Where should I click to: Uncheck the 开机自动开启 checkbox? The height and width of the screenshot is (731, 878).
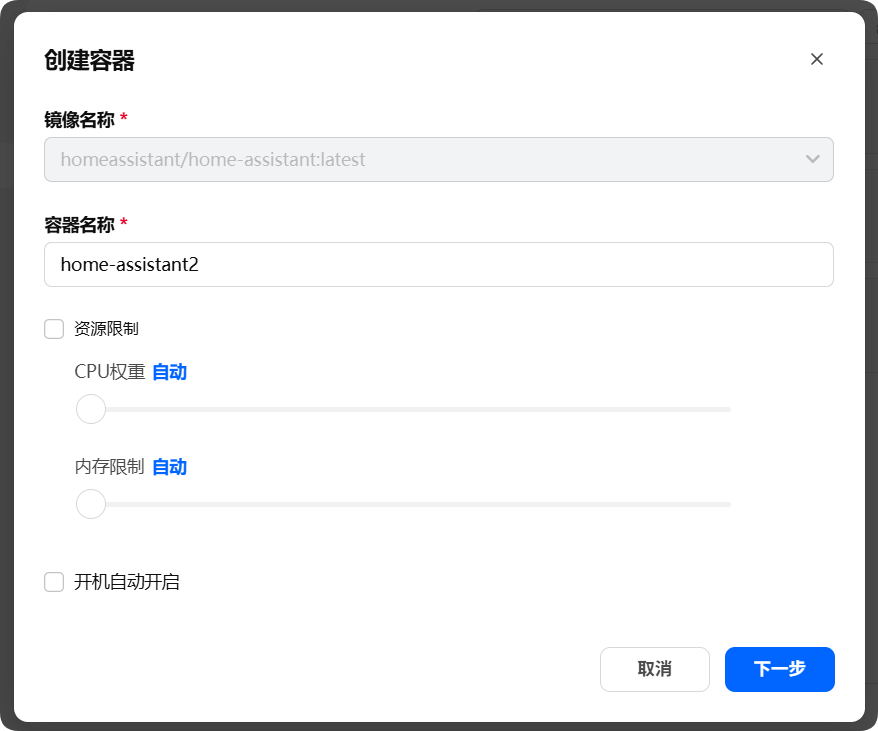click(54, 581)
